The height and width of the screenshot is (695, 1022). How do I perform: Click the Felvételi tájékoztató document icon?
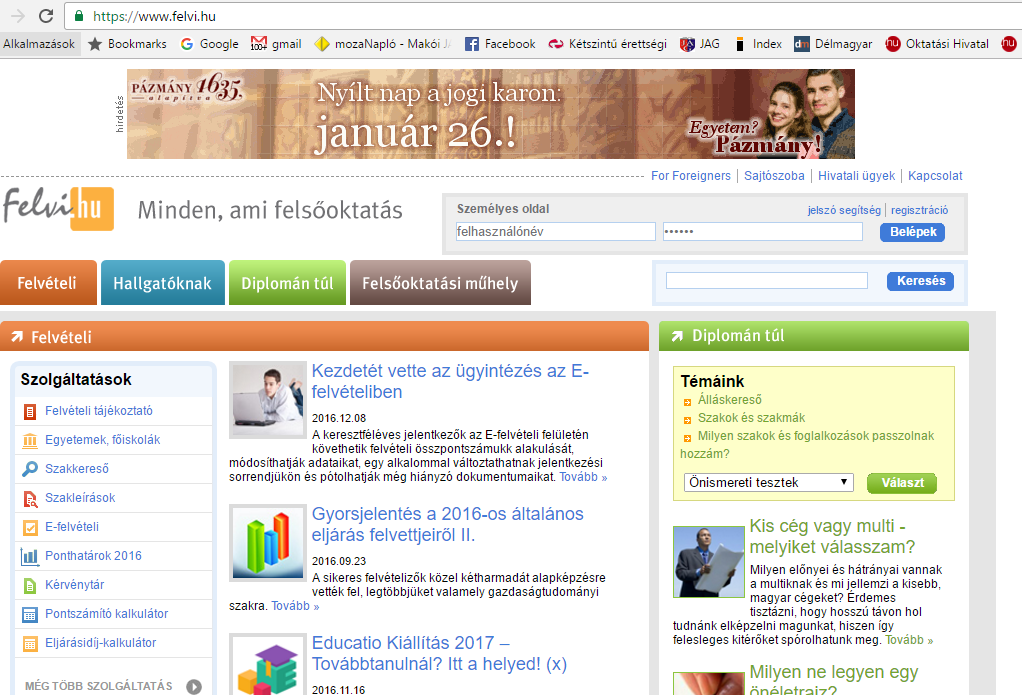click(30, 411)
